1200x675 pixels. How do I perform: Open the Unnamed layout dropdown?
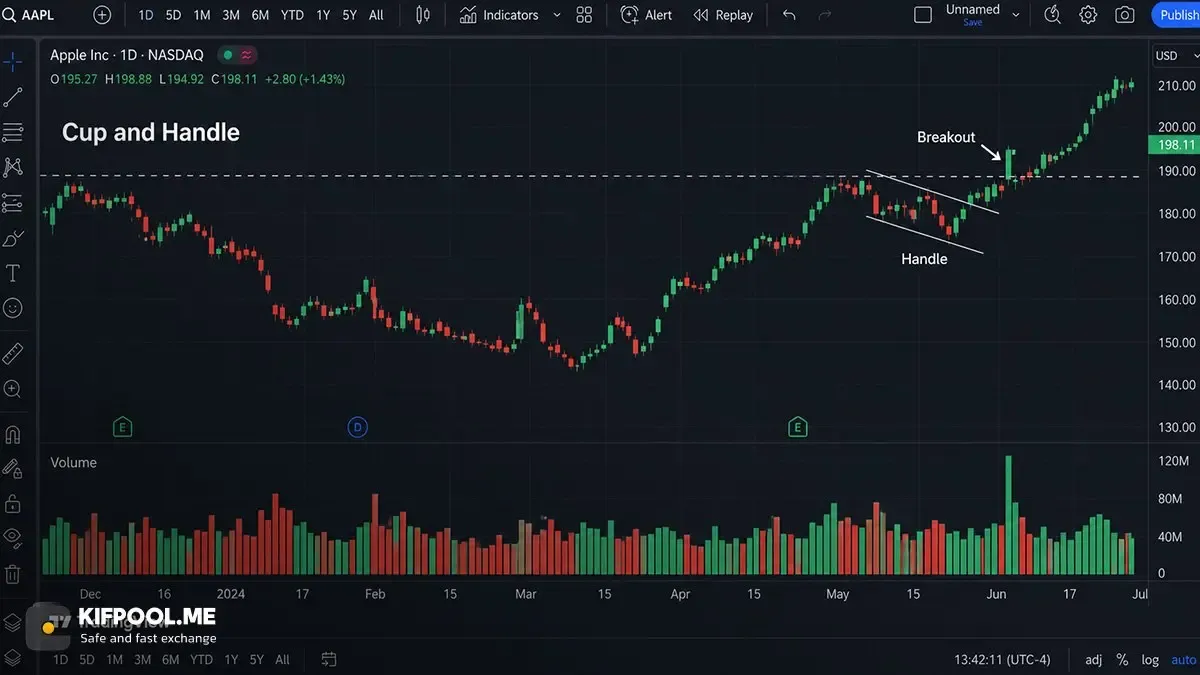click(1017, 15)
